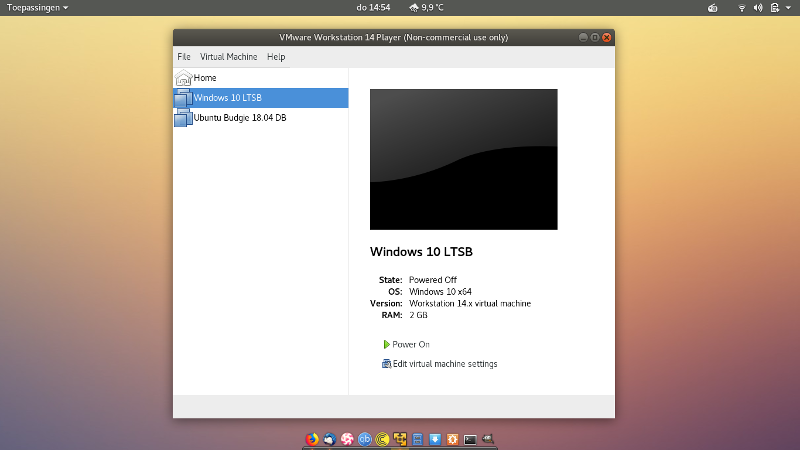The width and height of the screenshot is (800, 450).
Task: Open the Toepassingen applications menu
Action: pos(37,8)
